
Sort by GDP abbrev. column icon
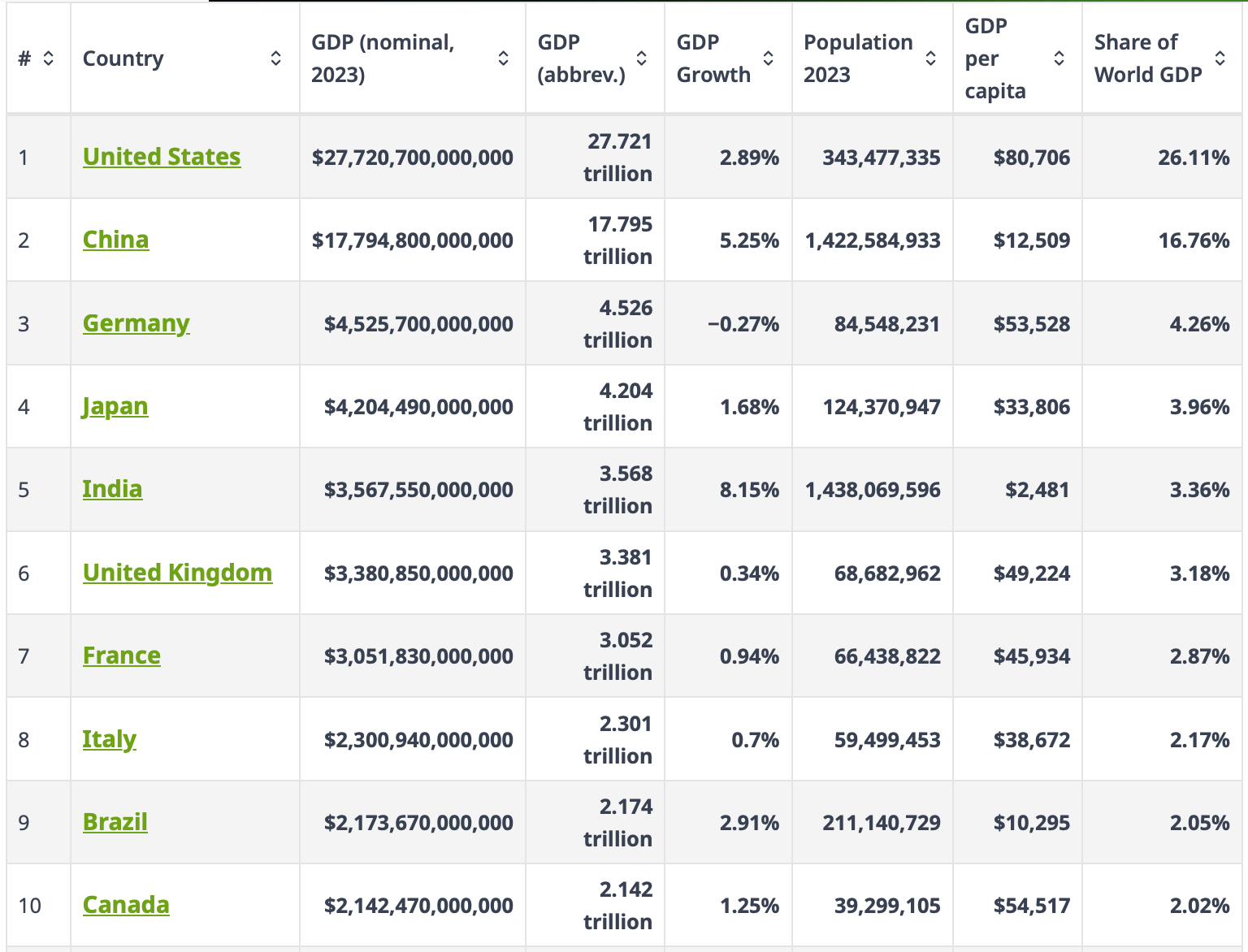coord(641,58)
